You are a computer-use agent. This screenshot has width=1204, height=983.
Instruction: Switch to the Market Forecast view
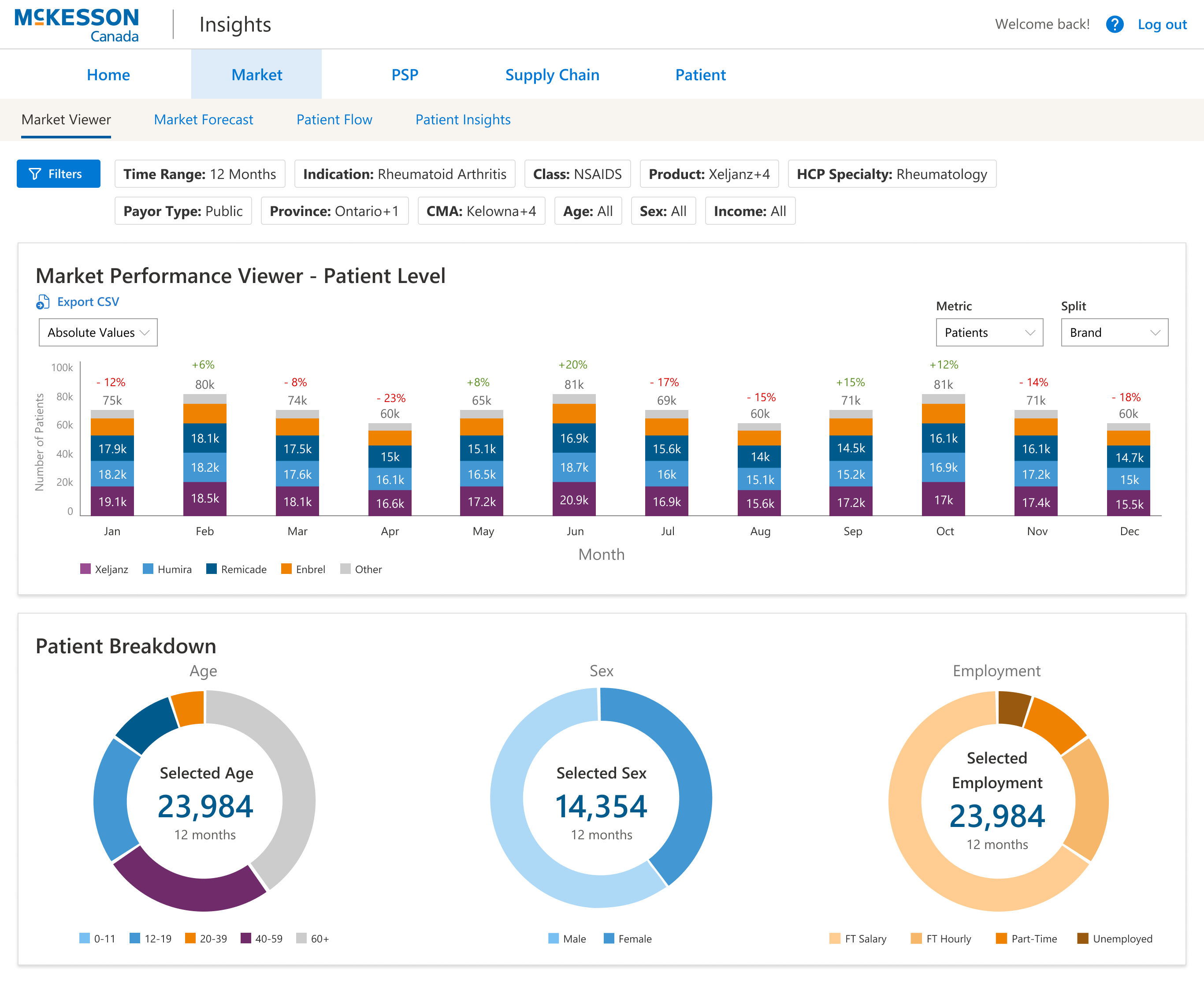pos(203,119)
